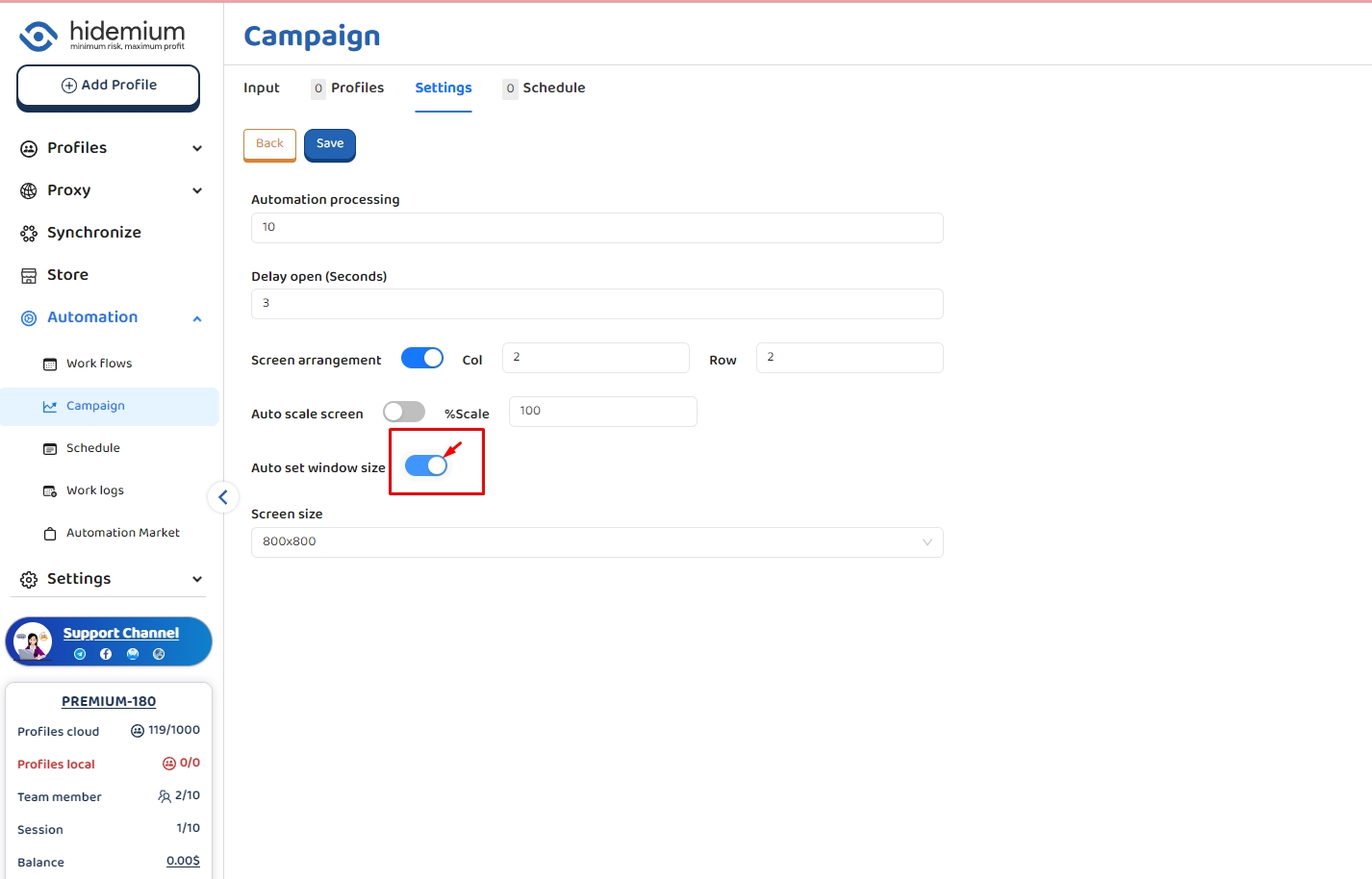Open the Support Channel link
This screenshot has width=1372, height=879.
(x=120, y=633)
